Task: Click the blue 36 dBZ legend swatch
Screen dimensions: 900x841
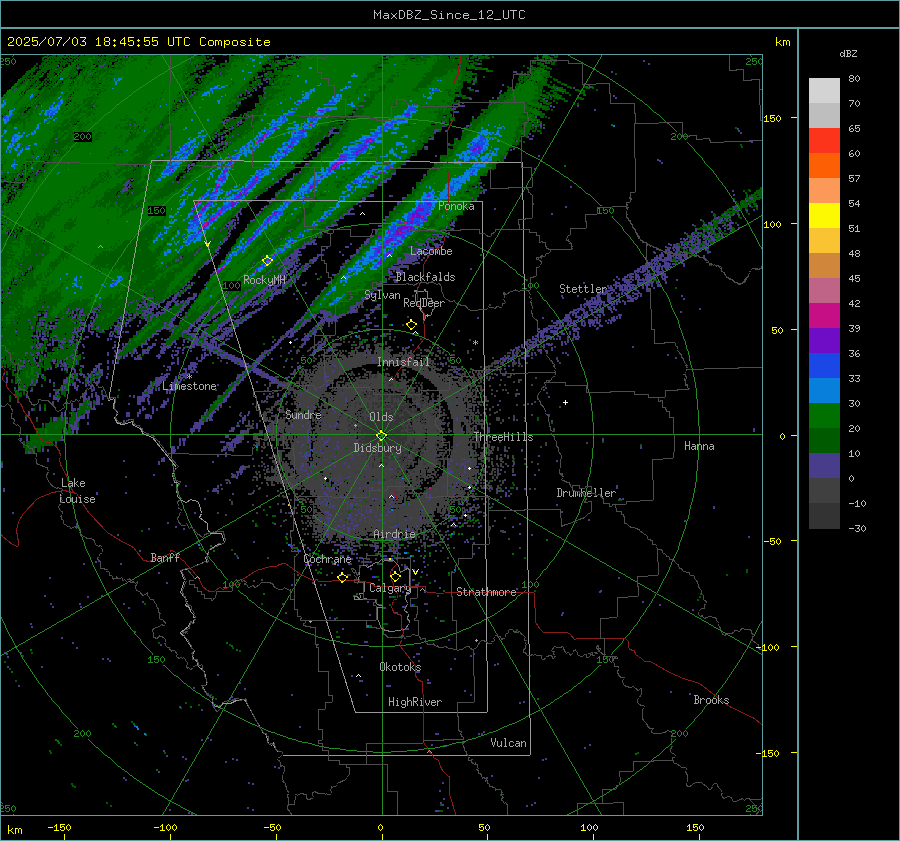Action: pos(824,366)
